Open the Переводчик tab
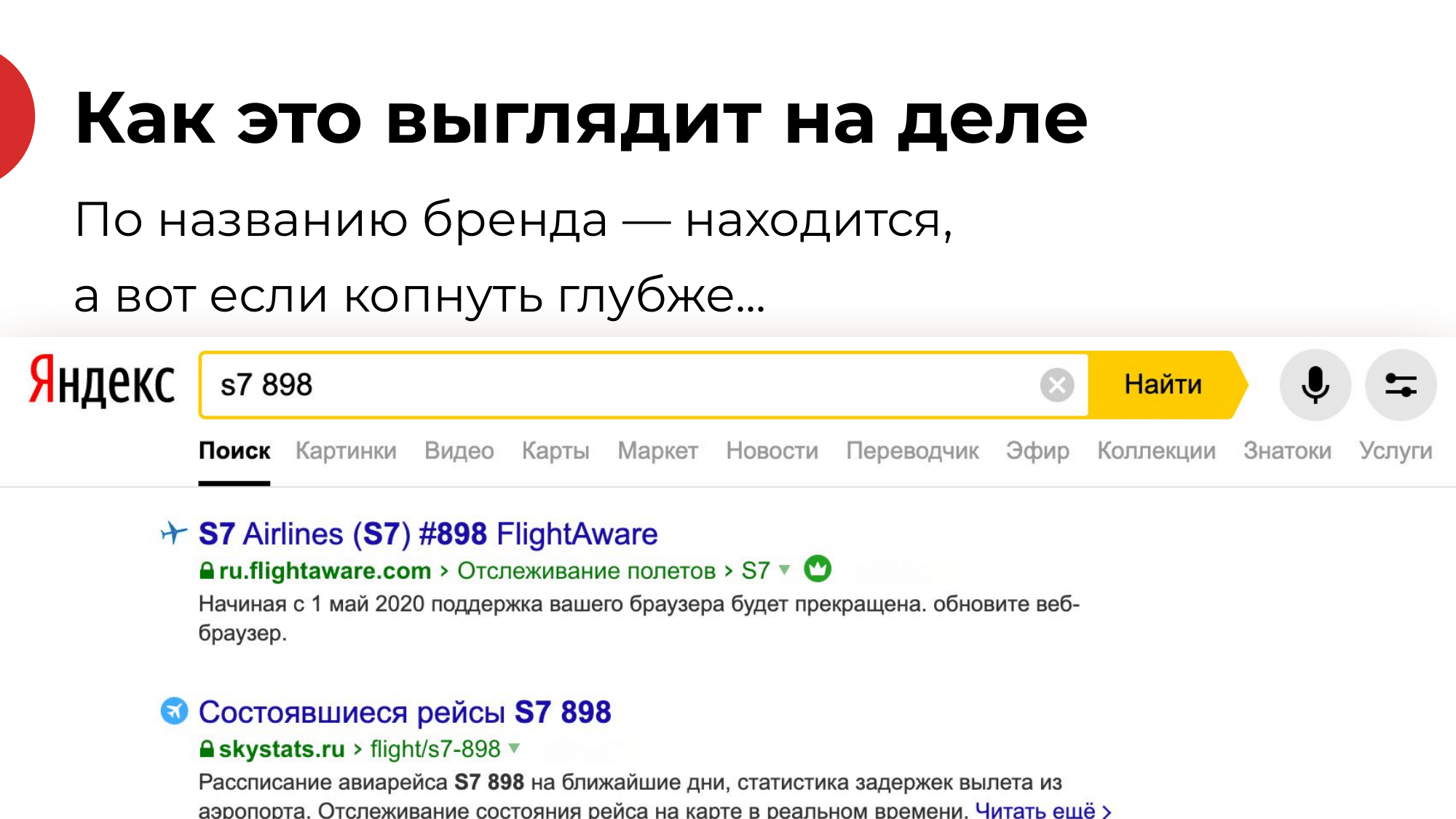Viewport: 1456px width, 819px height. pyautogui.click(x=912, y=451)
